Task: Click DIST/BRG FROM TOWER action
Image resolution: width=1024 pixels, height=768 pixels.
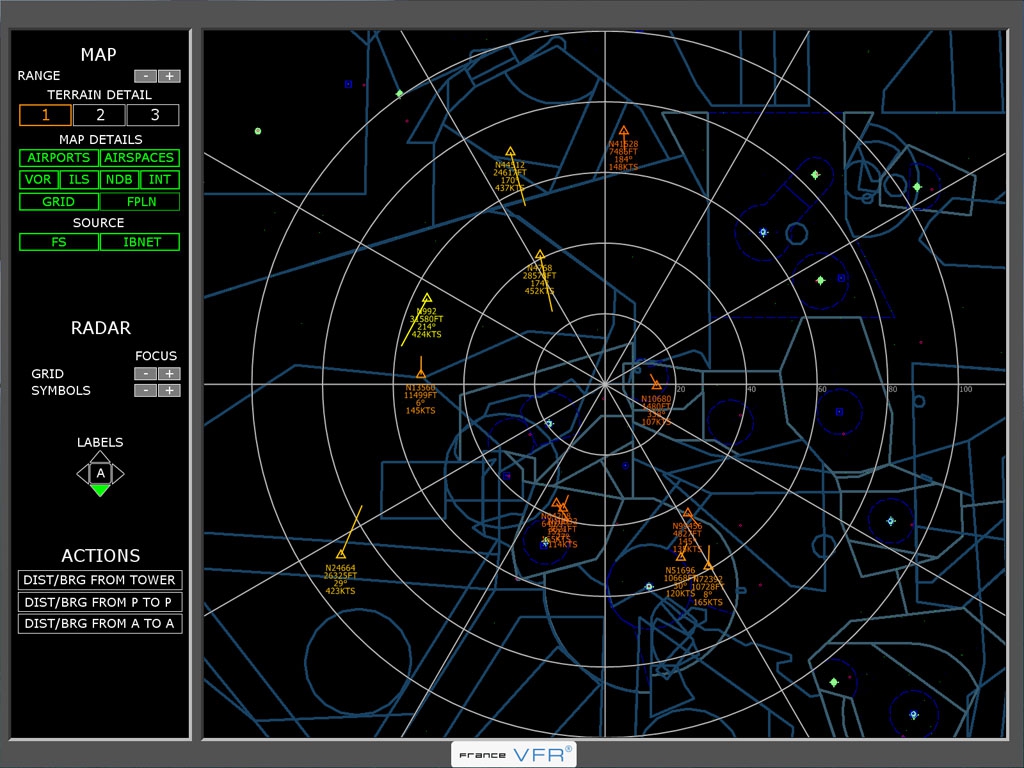Action: [100, 580]
